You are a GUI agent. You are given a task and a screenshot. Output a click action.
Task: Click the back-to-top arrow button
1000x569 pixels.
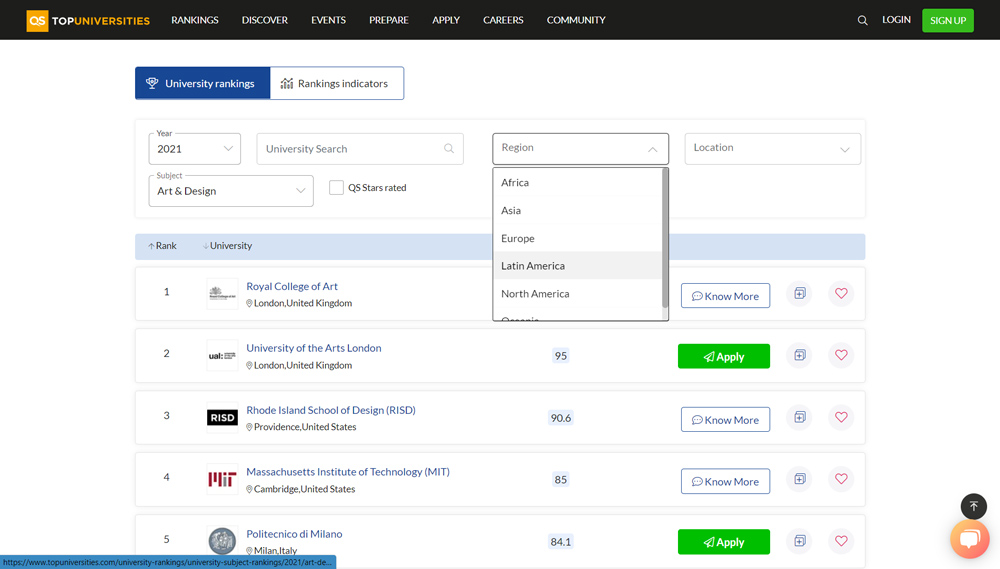click(x=974, y=506)
